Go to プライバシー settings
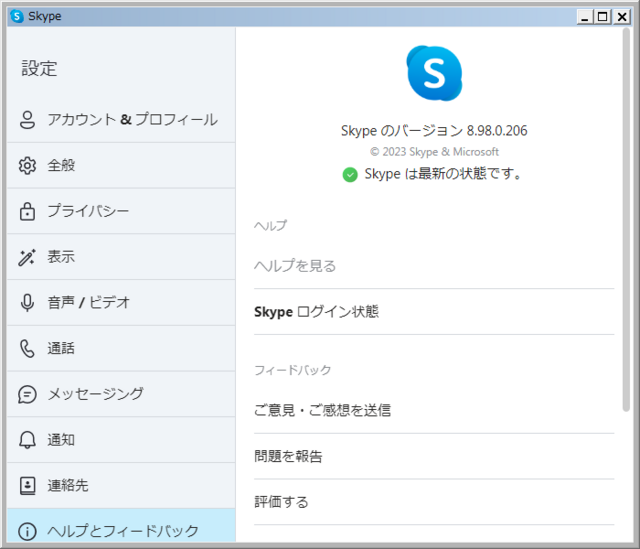The image size is (640, 549). tap(121, 211)
